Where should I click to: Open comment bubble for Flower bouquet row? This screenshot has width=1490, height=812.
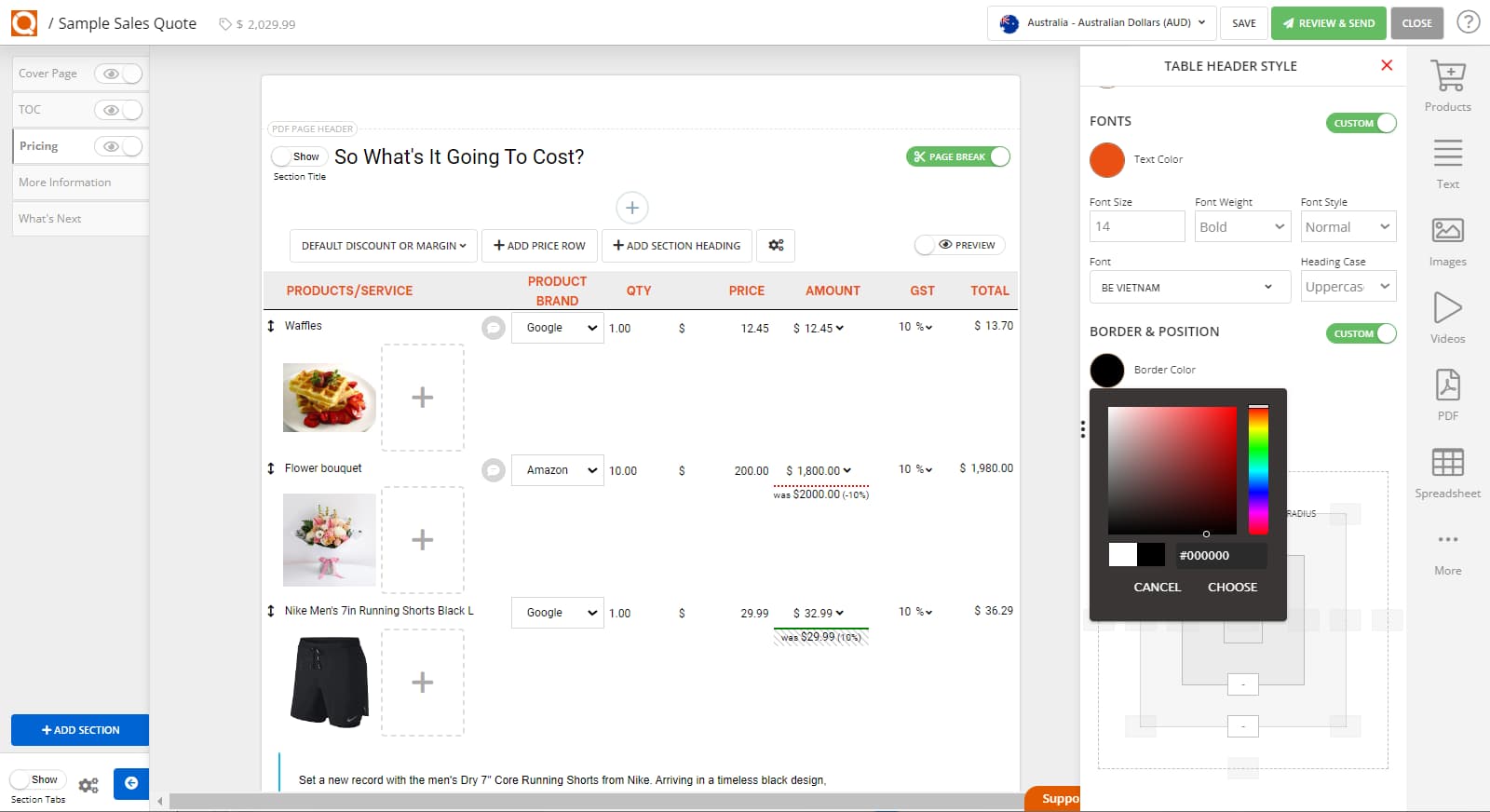click(494, 470)
